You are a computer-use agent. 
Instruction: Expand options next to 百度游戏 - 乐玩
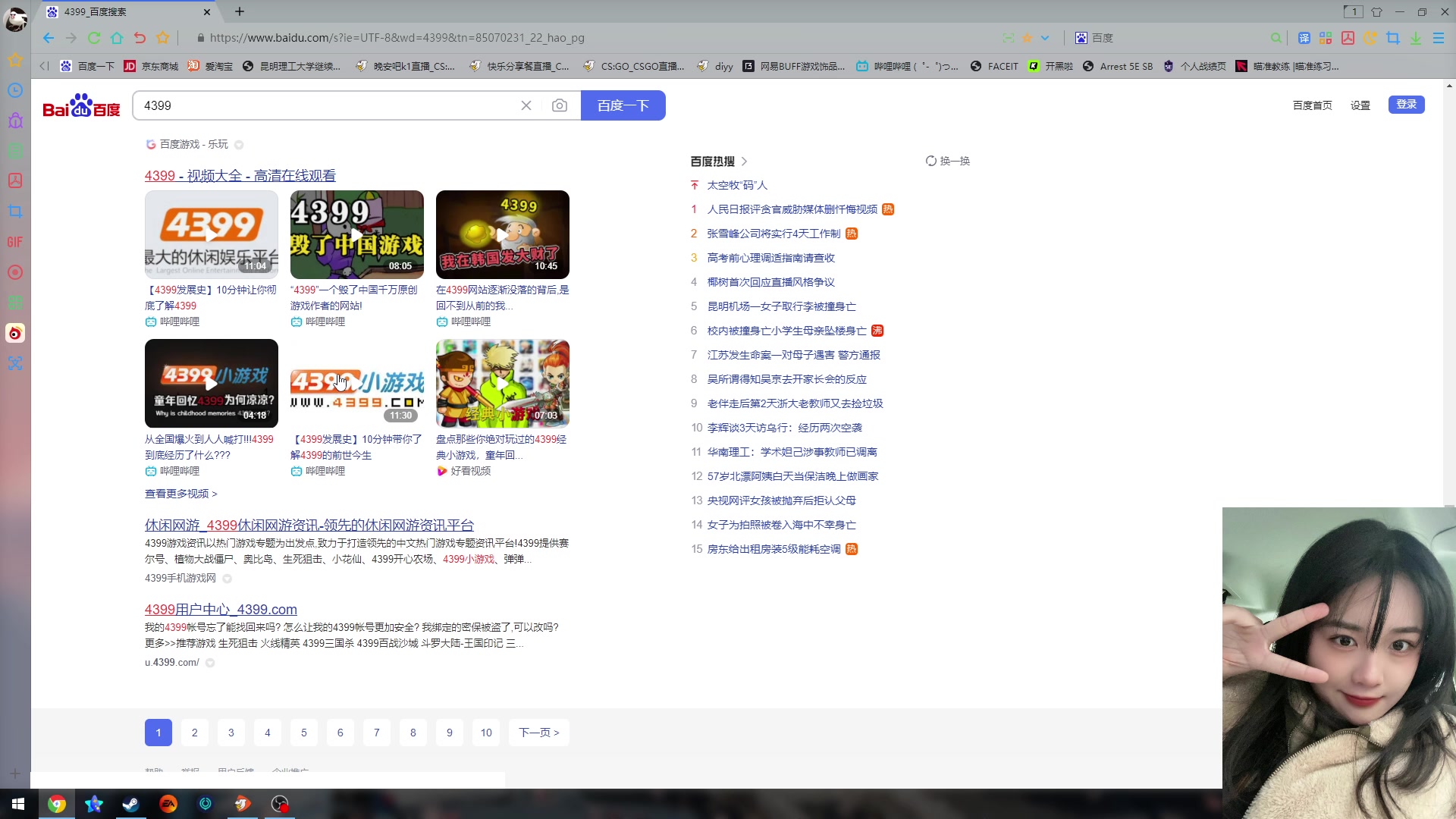(x=239, y=145)
